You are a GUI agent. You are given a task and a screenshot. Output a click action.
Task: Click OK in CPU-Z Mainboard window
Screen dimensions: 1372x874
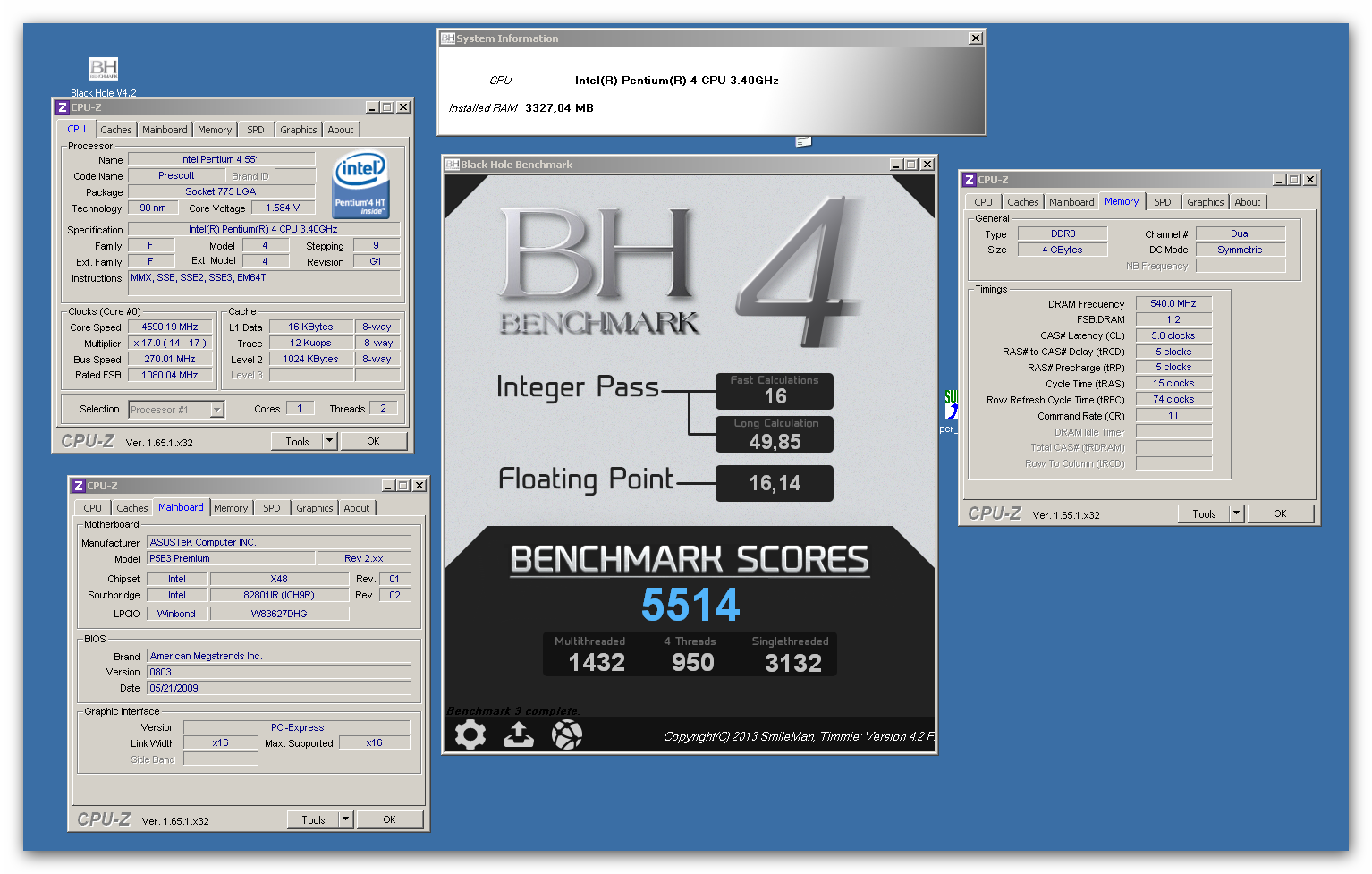(389, 819)
